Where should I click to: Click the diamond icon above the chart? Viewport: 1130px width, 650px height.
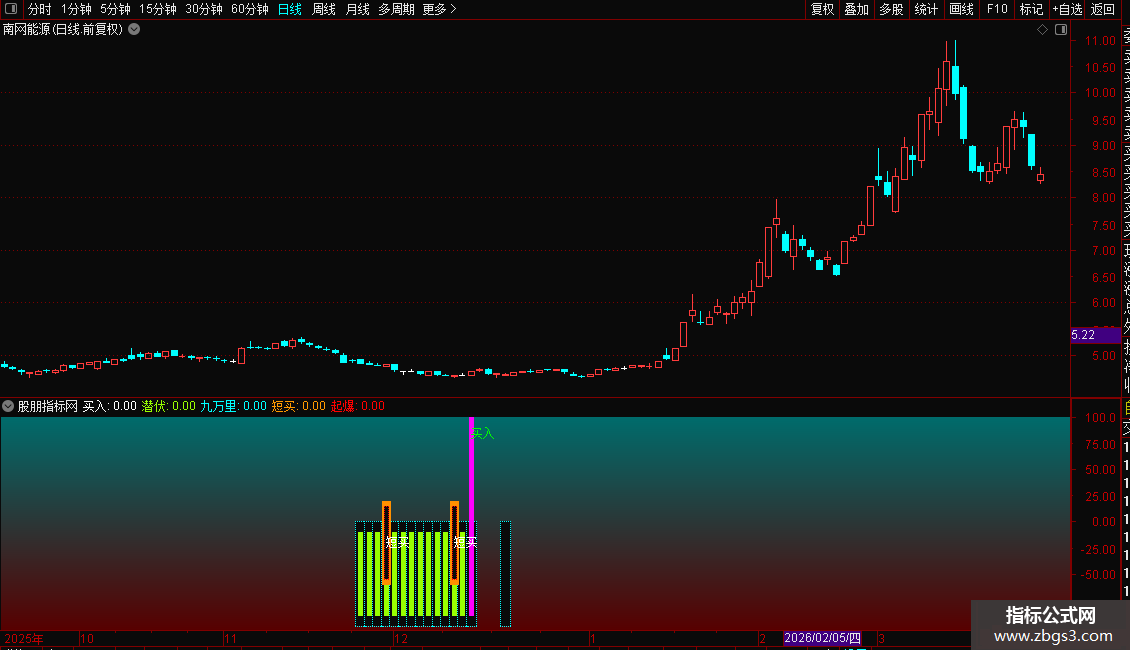[1042, 30]
